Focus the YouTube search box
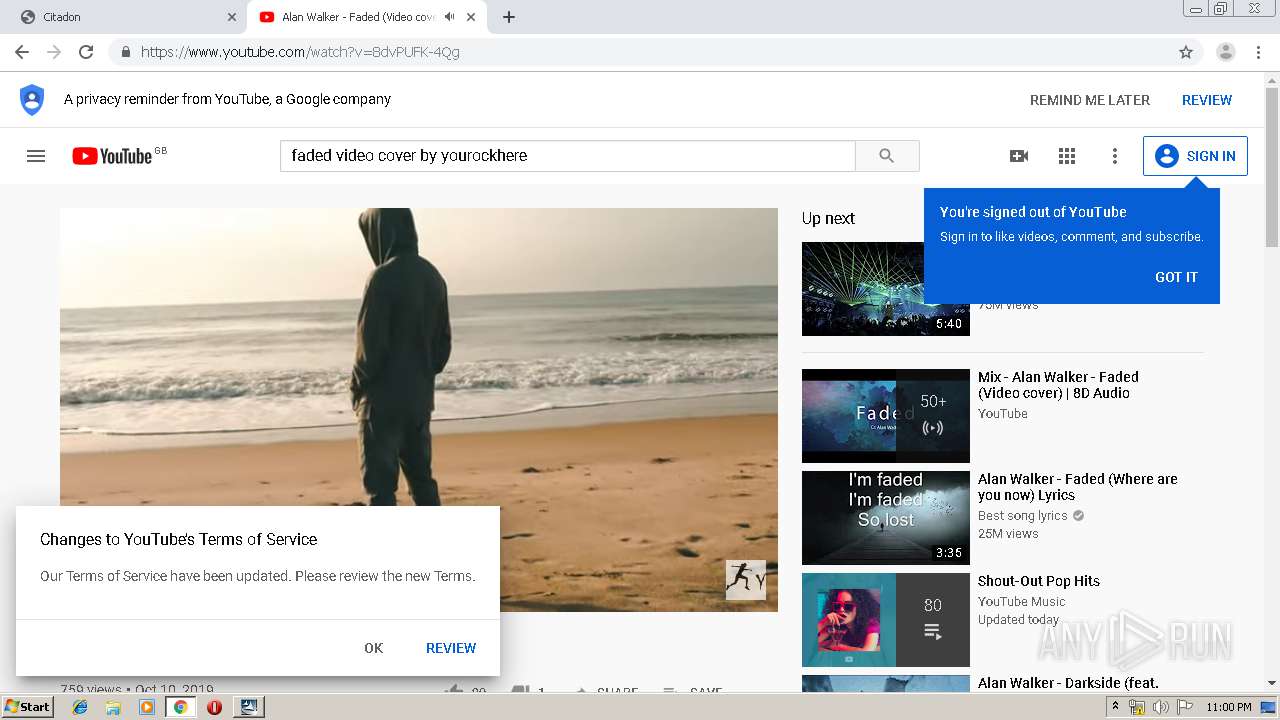Image resolution: width=1280 pixels, height=720 pixels. point(567,156)
